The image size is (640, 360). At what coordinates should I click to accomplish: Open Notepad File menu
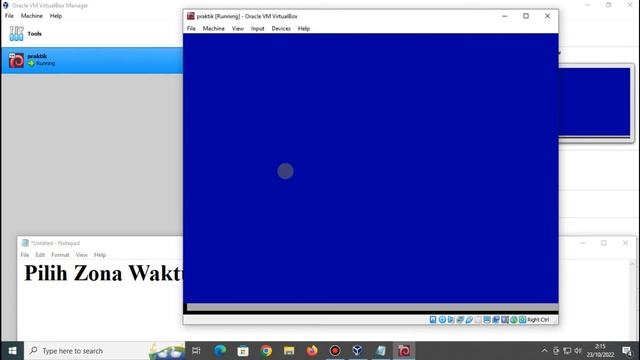coord(25,255)
